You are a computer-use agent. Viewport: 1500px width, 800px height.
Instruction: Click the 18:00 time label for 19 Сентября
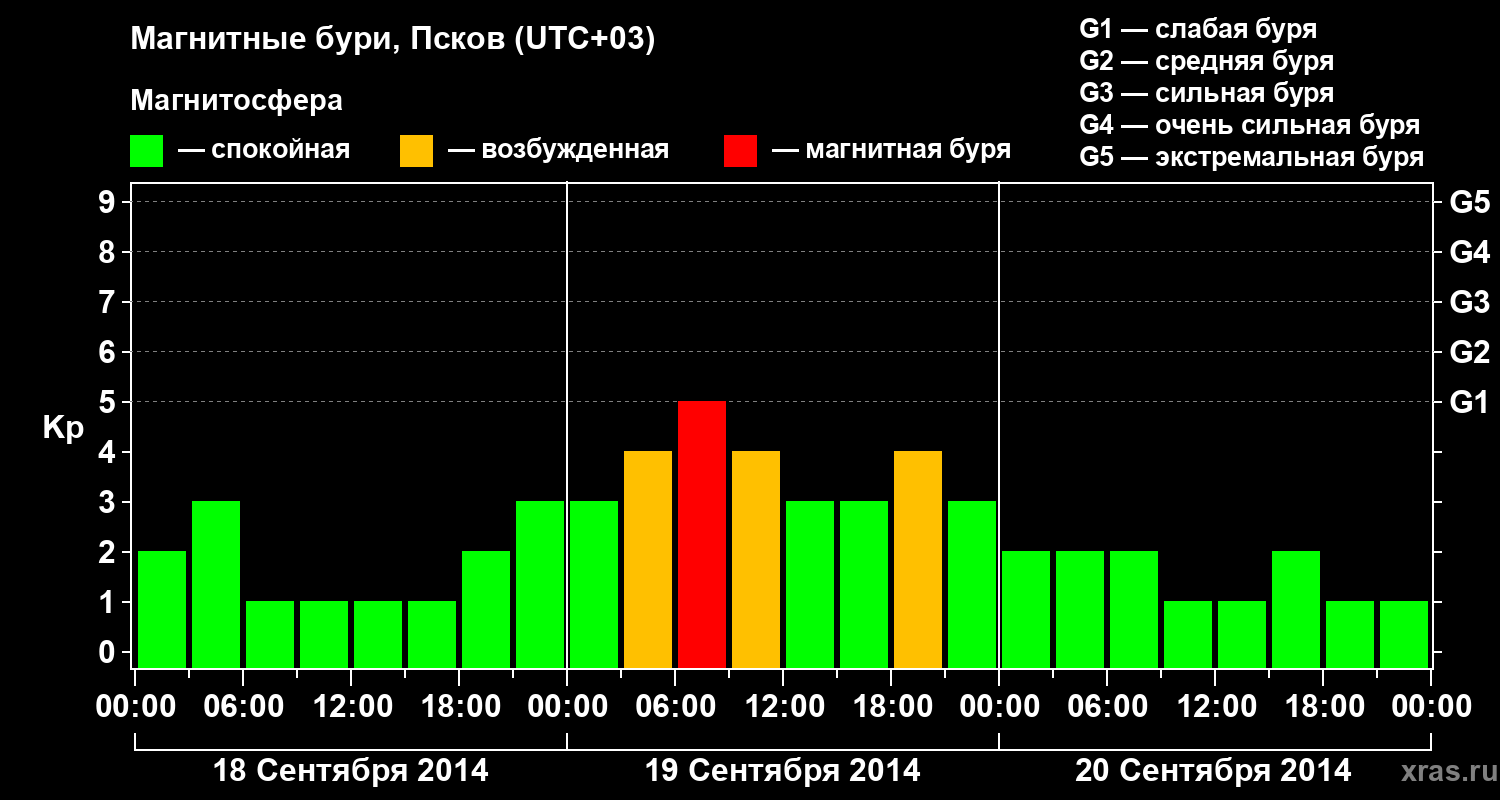(891, 707)
